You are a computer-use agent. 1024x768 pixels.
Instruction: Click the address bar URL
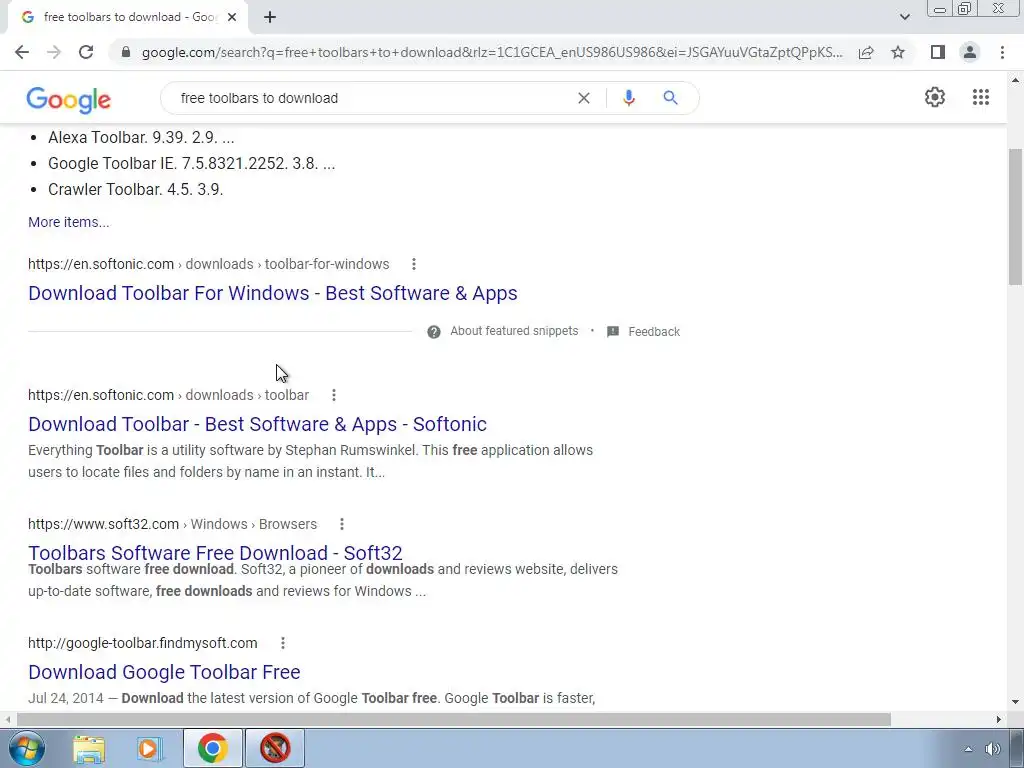click(x=491, y=52)
